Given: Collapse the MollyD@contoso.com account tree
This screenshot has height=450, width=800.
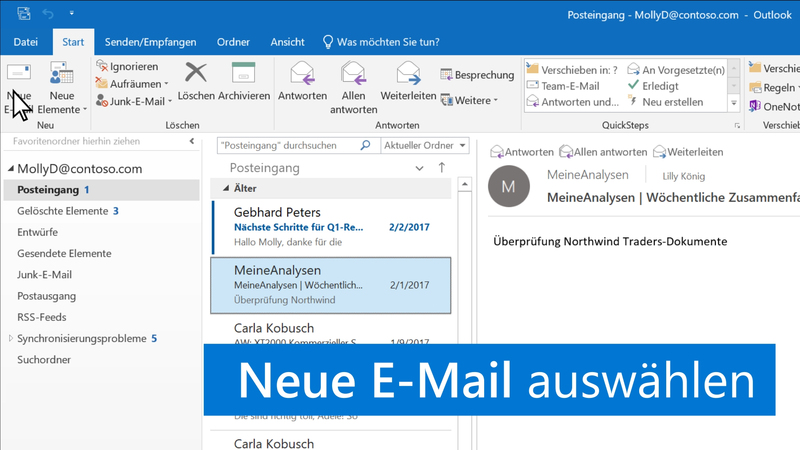Looking at the screenshot, I should [9, 169].
